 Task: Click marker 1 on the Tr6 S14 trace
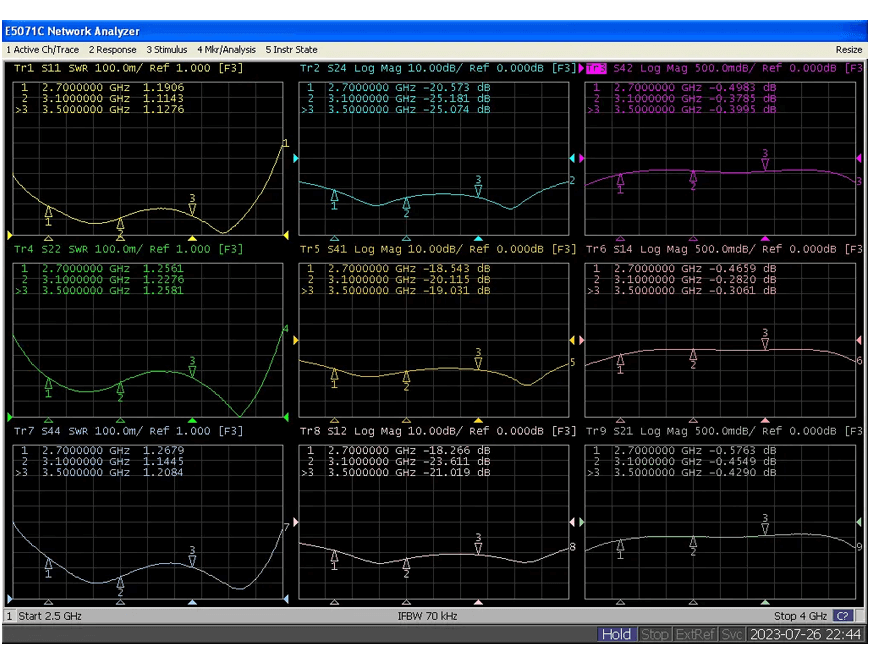(x=621, y=361)
